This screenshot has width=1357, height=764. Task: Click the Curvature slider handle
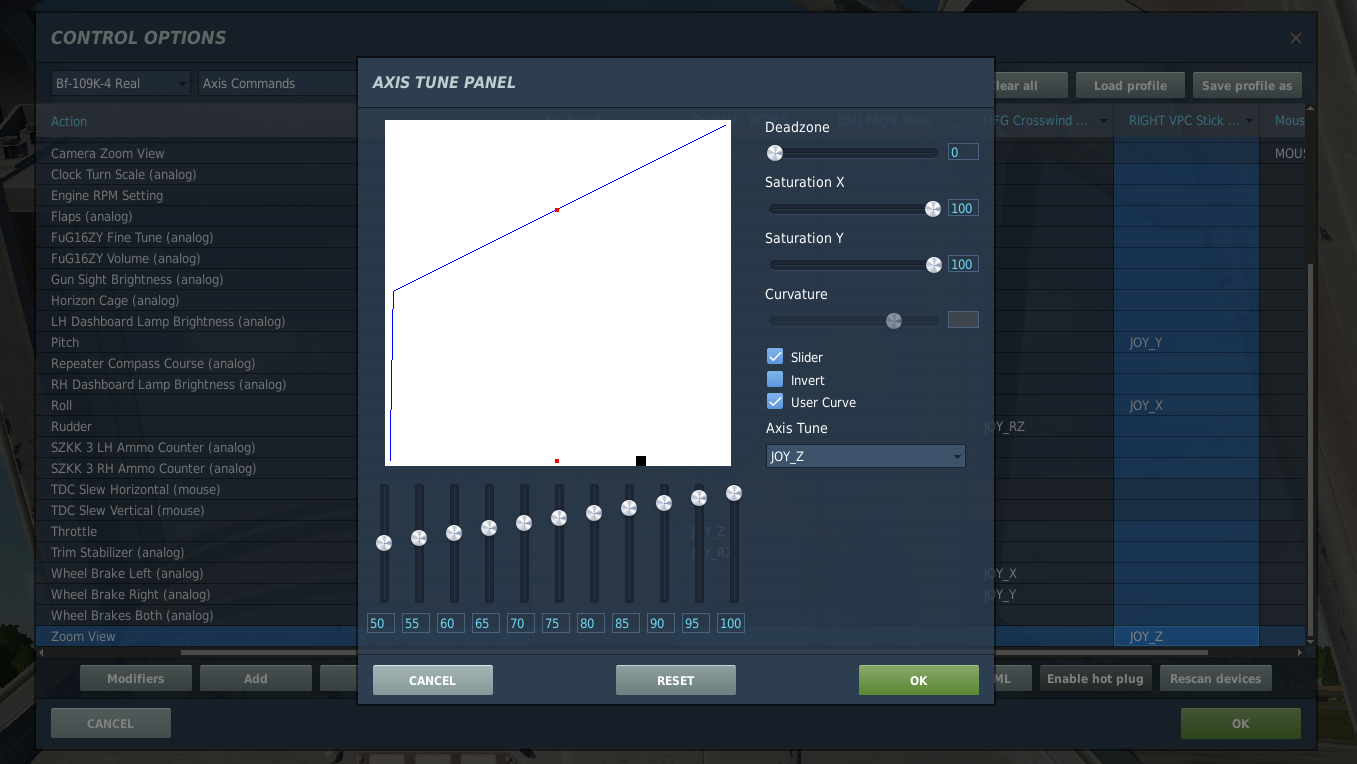pyautogui.click(x=894, y=321)
